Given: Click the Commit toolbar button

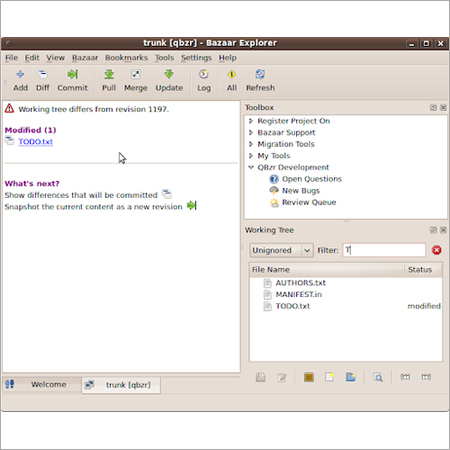Looking at the screenshot, I should [x=72, y=80].
